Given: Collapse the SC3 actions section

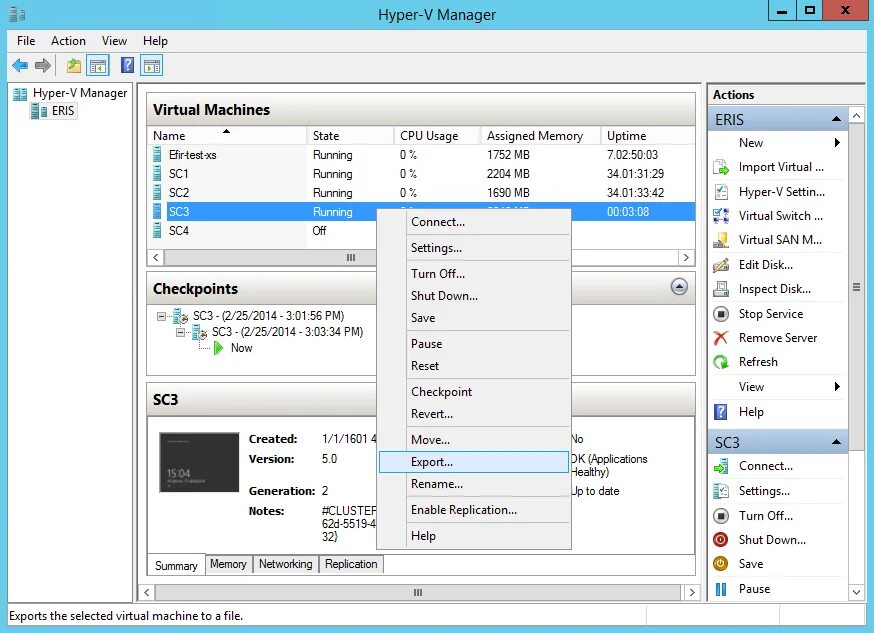Looking at the screenshot, I should click(x=836, y=442).
